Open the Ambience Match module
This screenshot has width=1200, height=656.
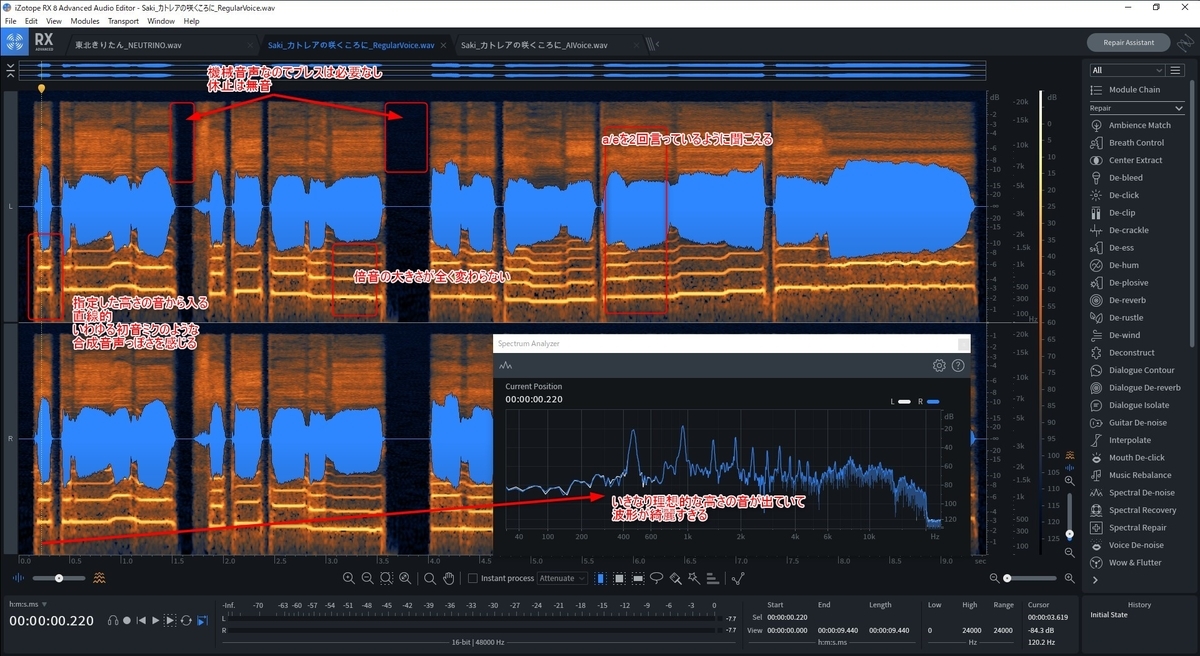point(1138,125)
